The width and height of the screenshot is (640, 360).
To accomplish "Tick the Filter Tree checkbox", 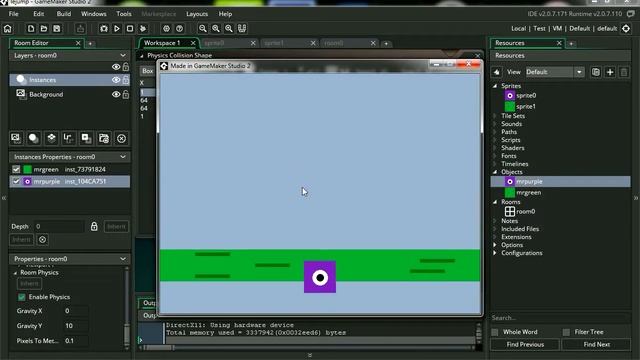I will pos(566,332).
